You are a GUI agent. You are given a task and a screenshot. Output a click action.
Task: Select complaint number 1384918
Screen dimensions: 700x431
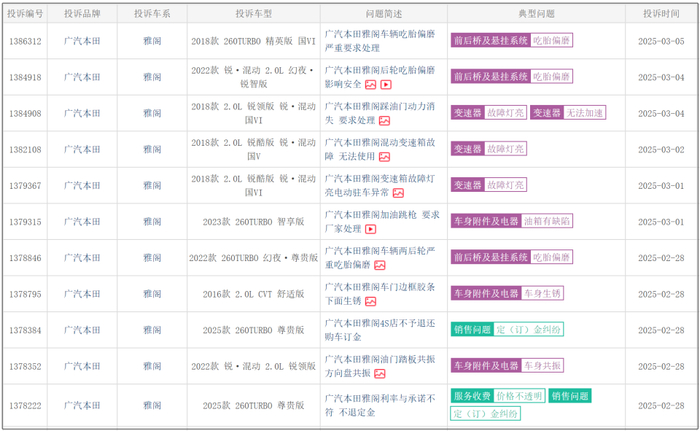pos(25,77)
